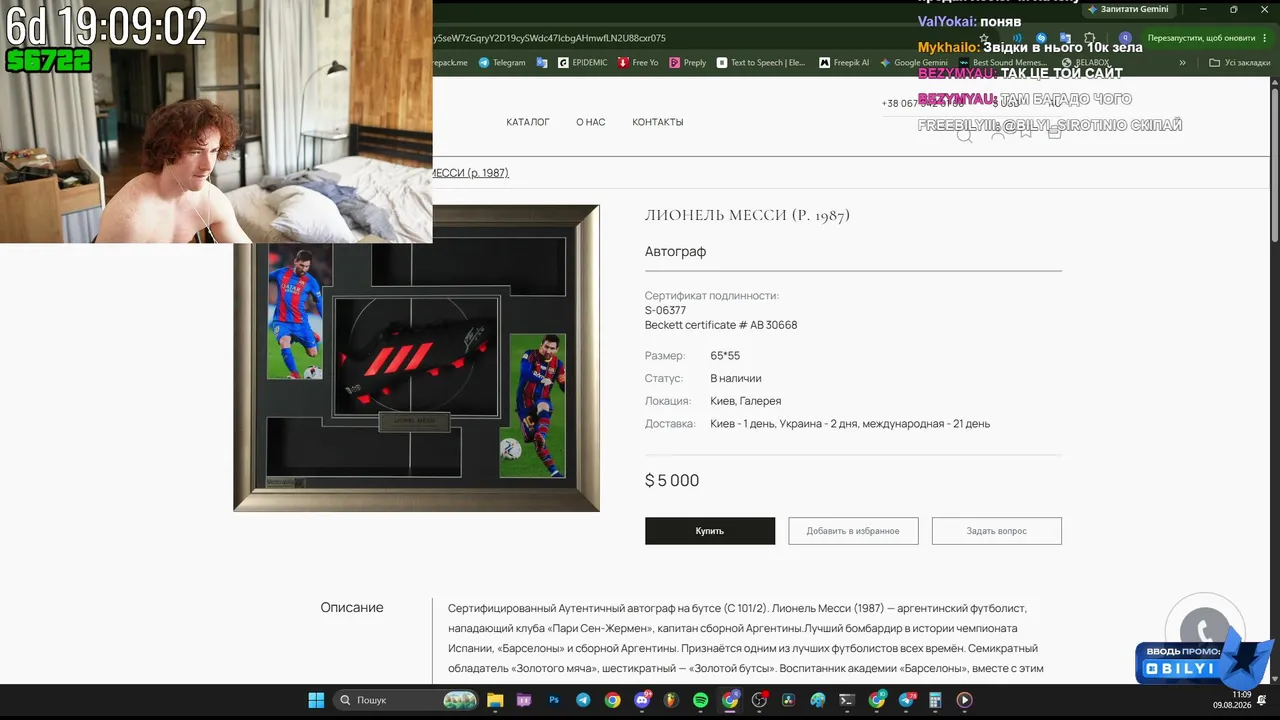Screen dimensions: 1280x720
Task: Open Discord from the taskbar
Action: click(642, 700)
